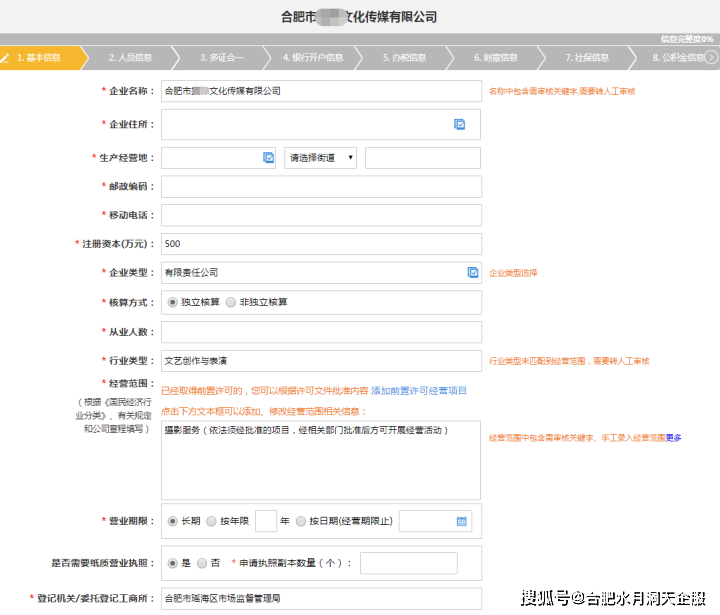Select 非独立核算 radio button
Viewport: 720px width, 615px height.
(231, 302)
